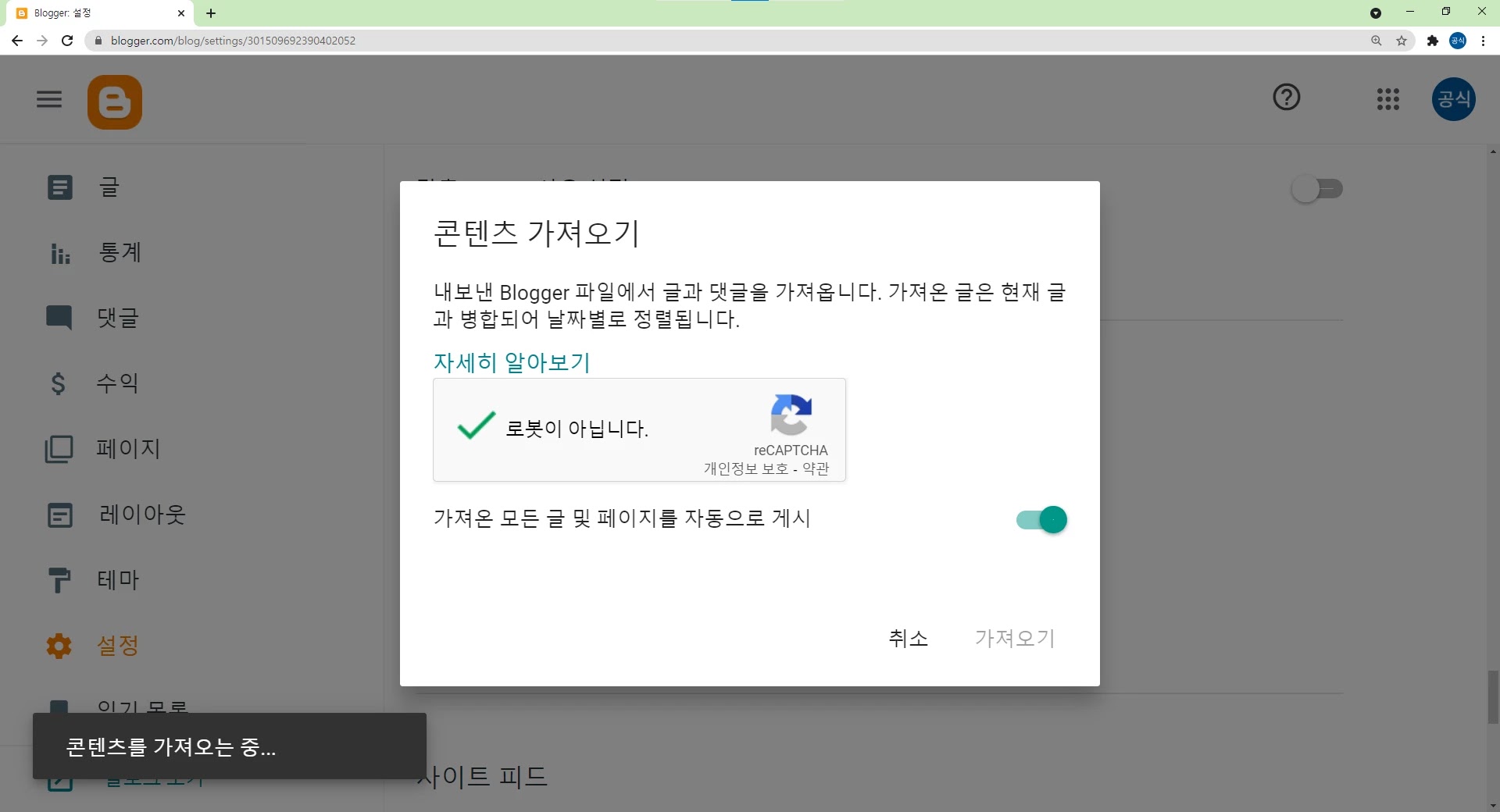Open the extensions puzzle icon

1432,41
